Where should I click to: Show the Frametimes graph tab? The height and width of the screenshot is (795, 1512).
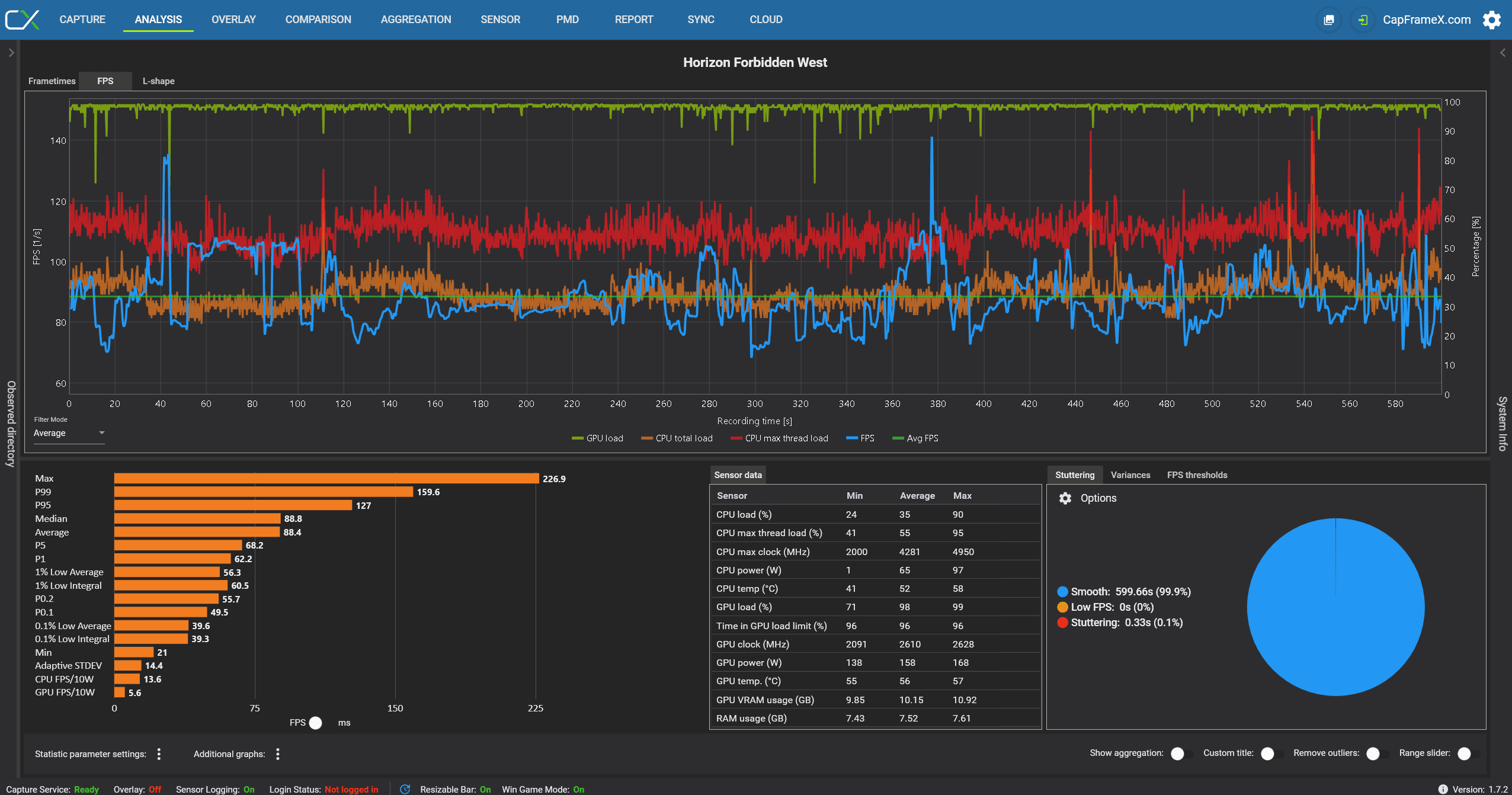coord(52,81)
